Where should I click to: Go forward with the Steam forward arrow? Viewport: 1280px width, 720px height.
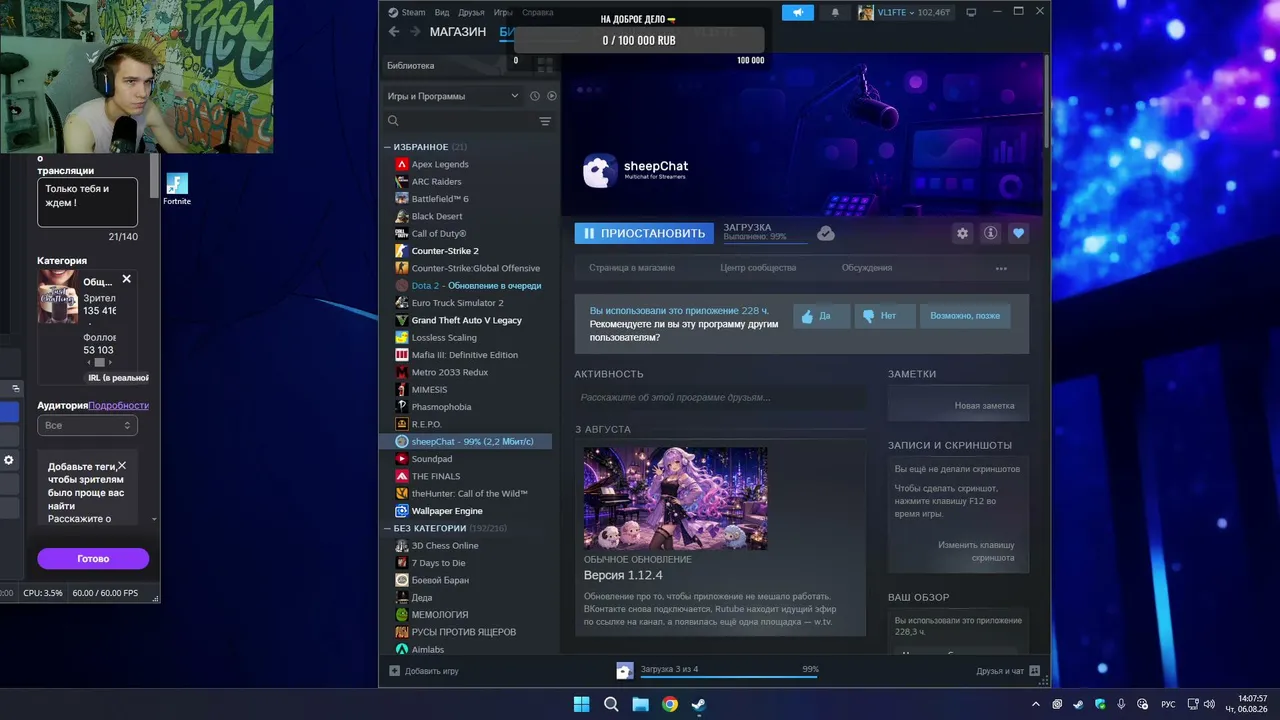click(x=413, y=32)
